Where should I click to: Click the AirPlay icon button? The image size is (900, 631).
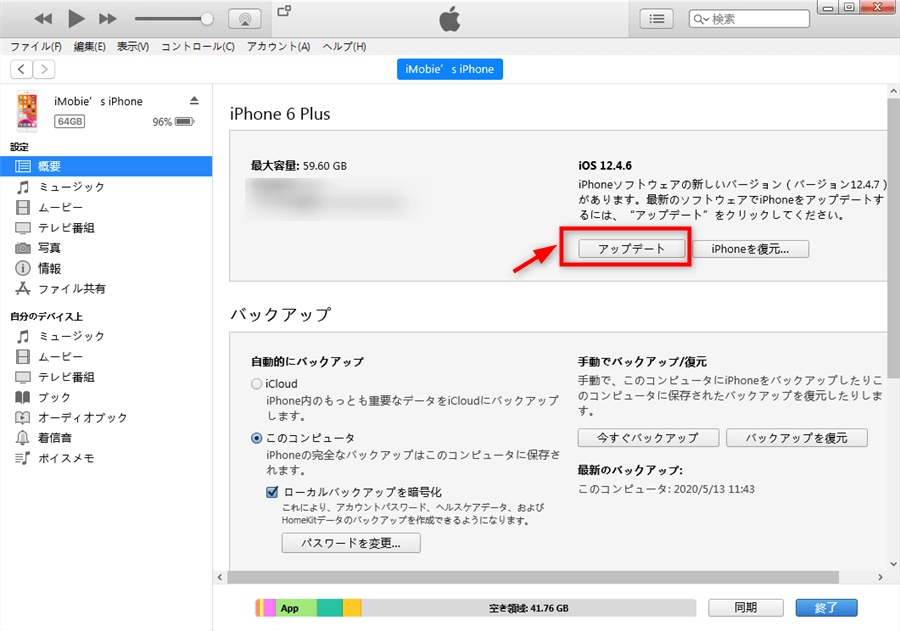tap(245, 19)
